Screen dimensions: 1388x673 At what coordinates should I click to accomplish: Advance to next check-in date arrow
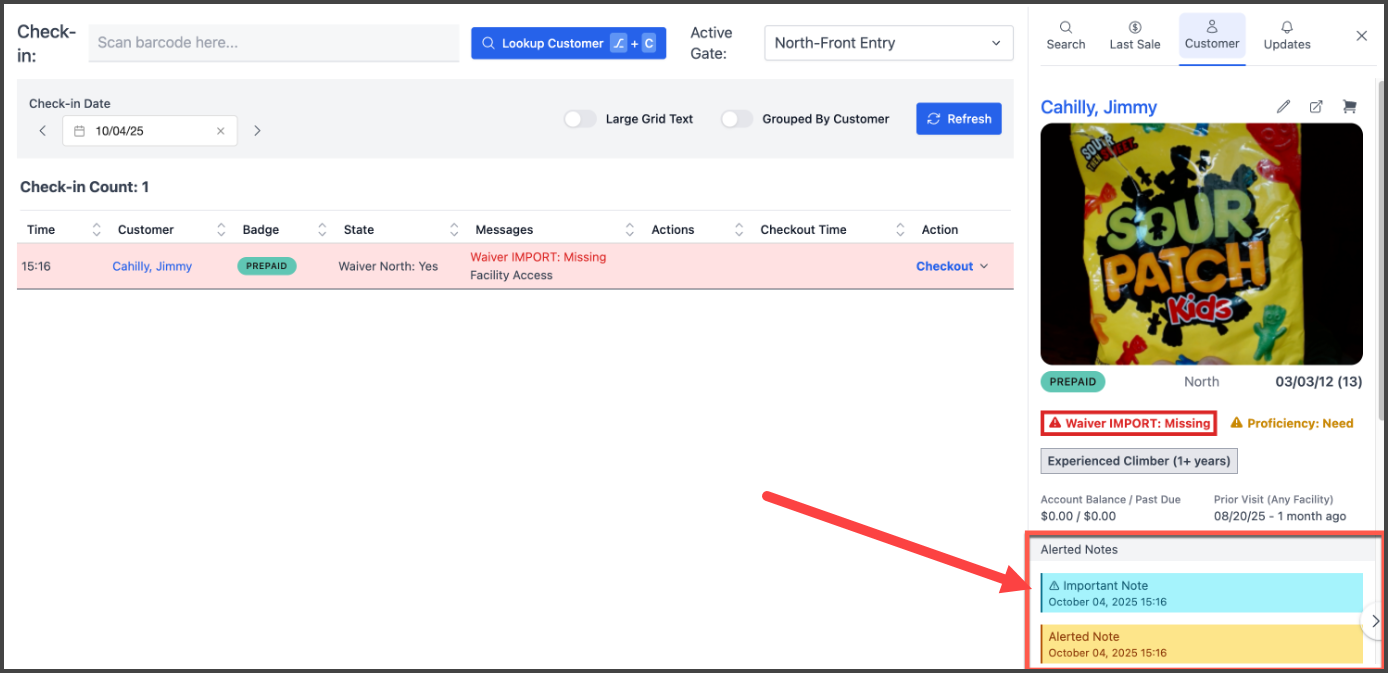pos(257,131)
